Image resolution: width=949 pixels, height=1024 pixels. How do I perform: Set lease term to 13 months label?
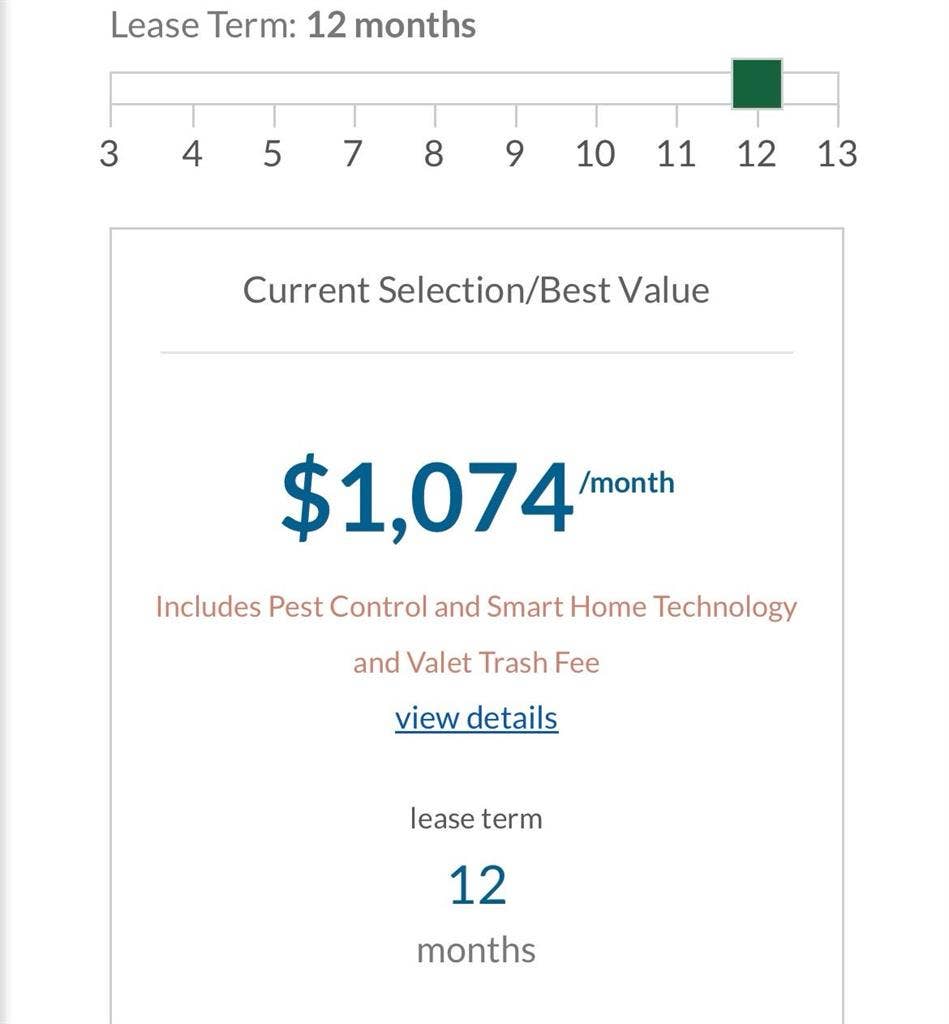[x=837, y=154]
